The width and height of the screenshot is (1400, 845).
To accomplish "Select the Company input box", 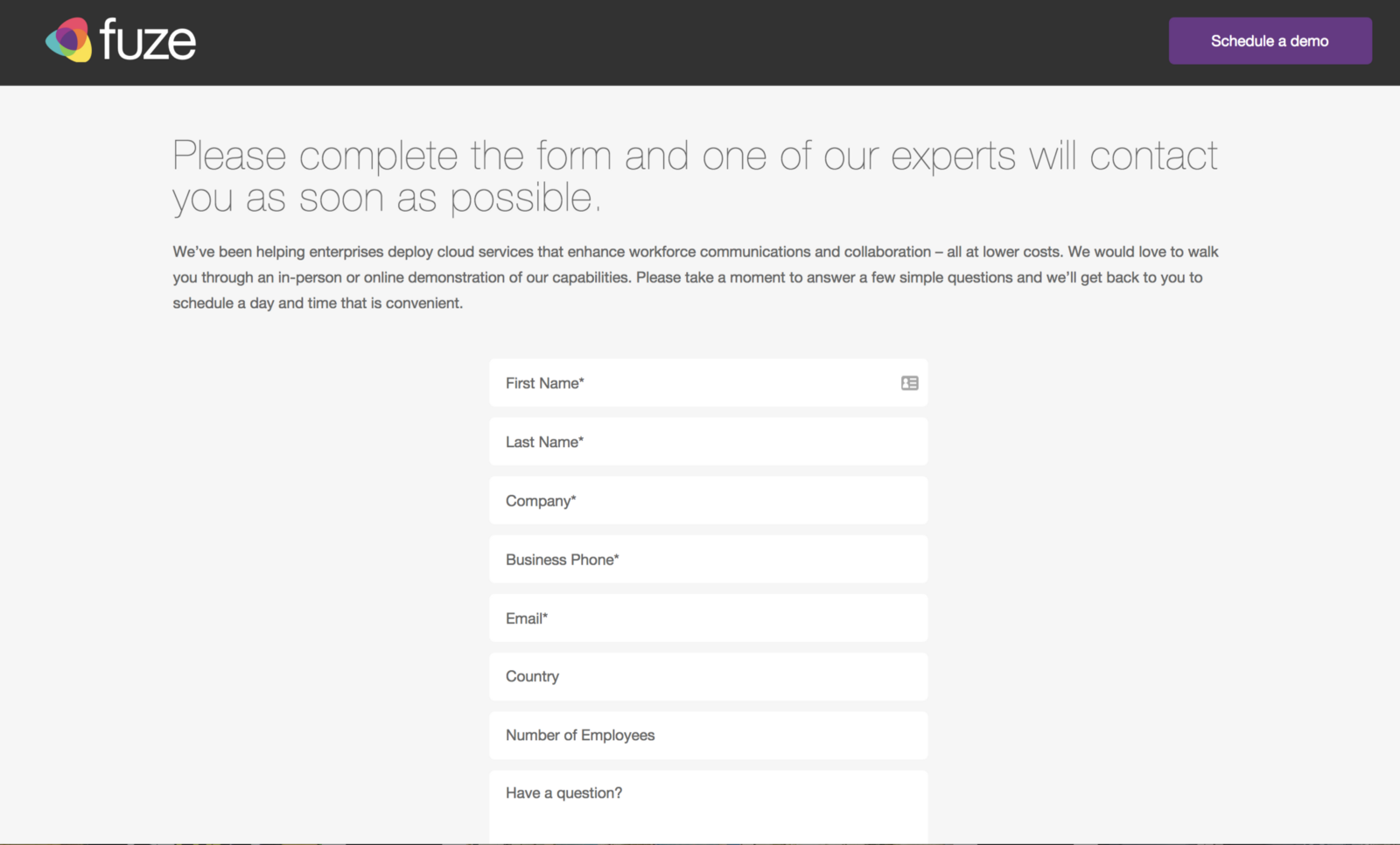I will pyautogui.click(x=708, y=500).
